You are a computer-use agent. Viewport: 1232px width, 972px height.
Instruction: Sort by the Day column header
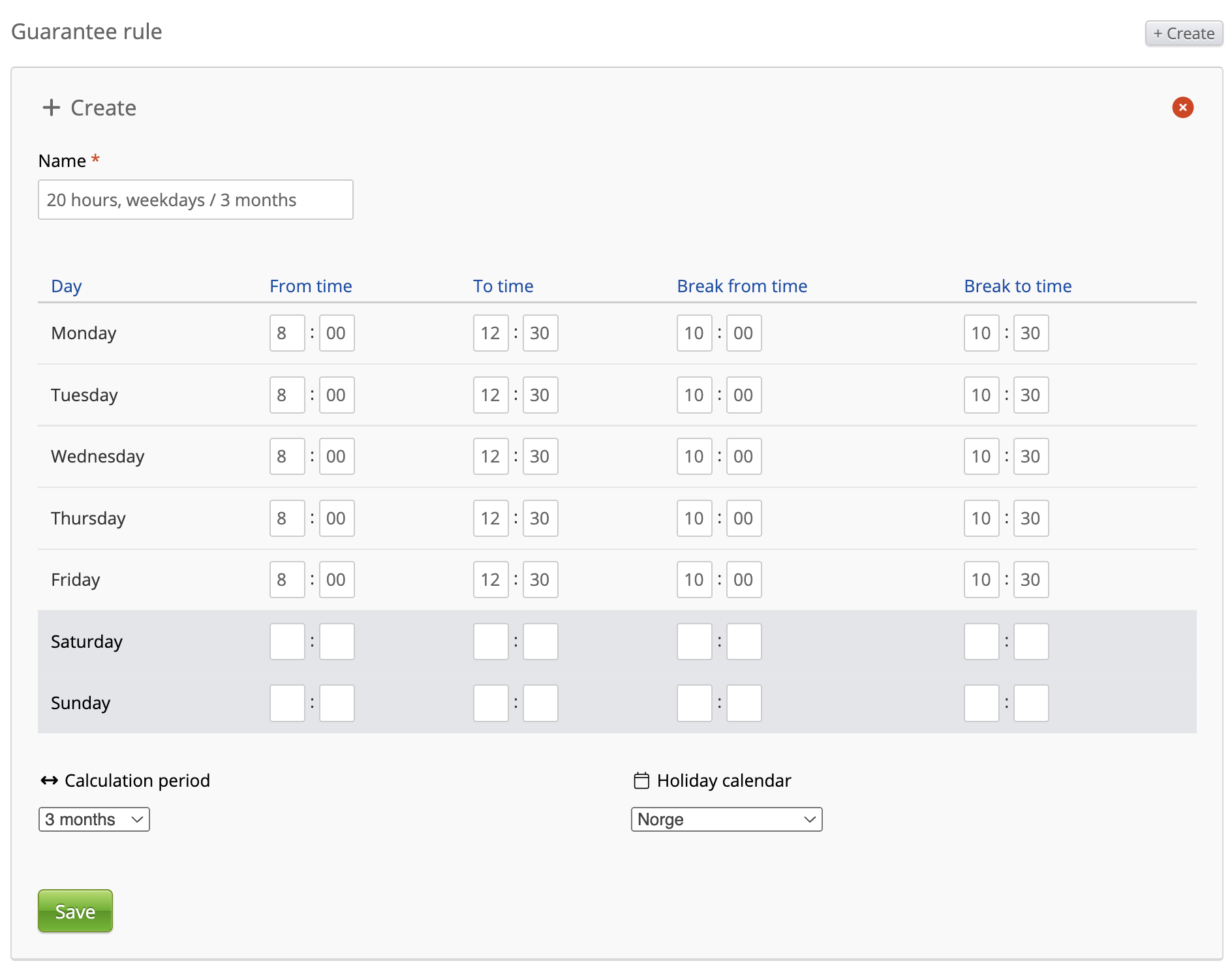67,286
